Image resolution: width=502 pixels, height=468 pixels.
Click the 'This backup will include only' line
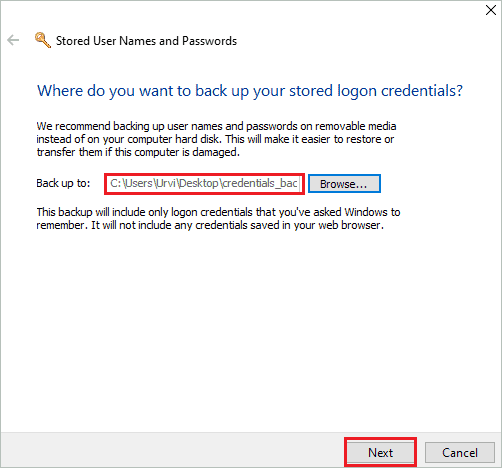(x=218, y=212)
